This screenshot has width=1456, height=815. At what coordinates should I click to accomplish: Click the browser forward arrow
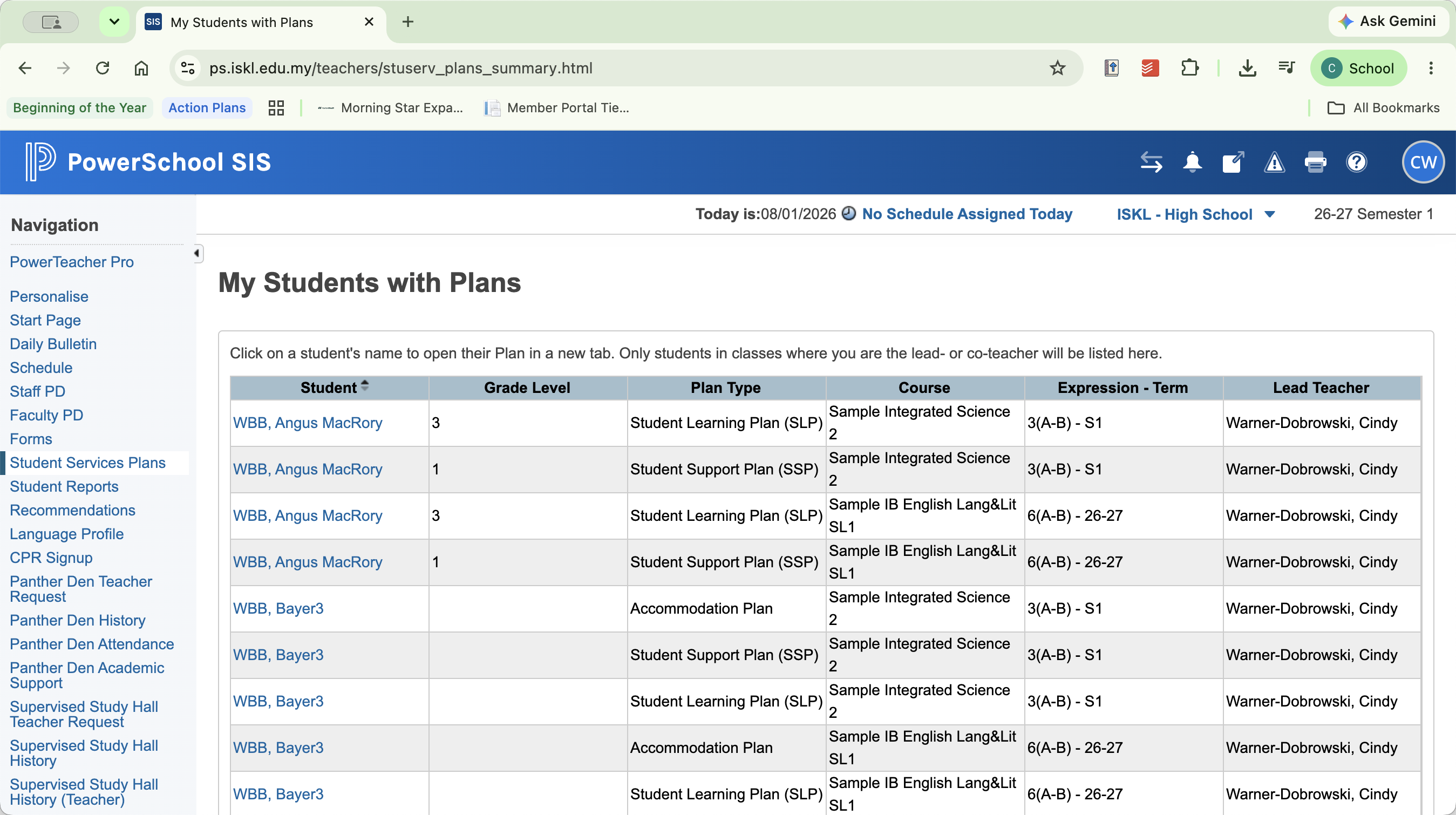click(63, 69)
